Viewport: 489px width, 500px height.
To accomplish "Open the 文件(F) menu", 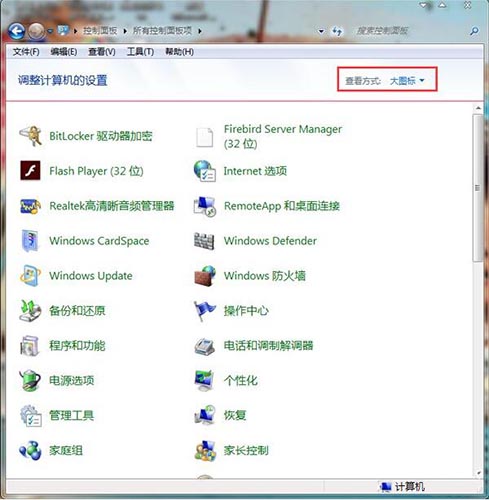I will coord(26,52).
